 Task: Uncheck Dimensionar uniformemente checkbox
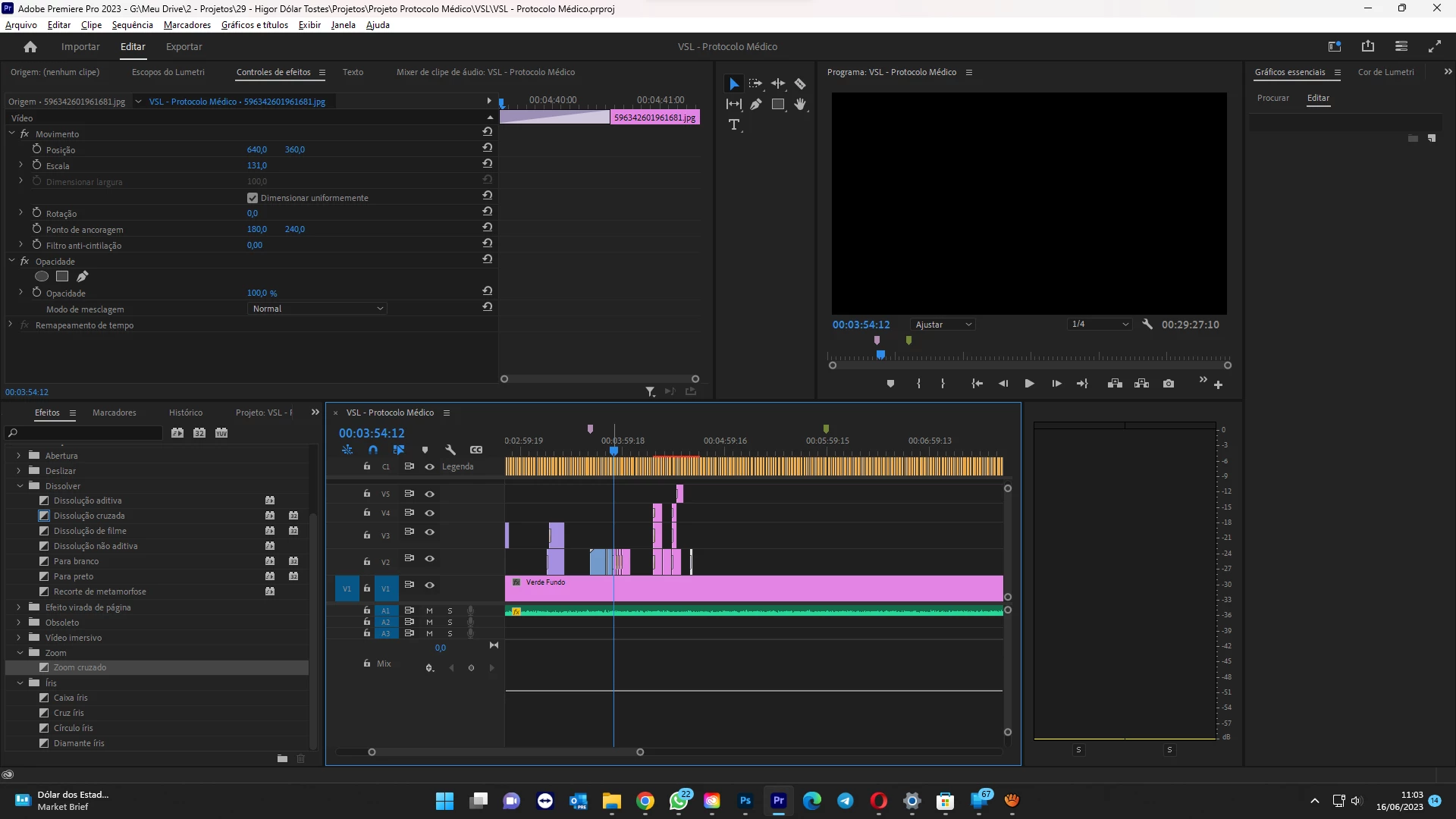(253, 198)
